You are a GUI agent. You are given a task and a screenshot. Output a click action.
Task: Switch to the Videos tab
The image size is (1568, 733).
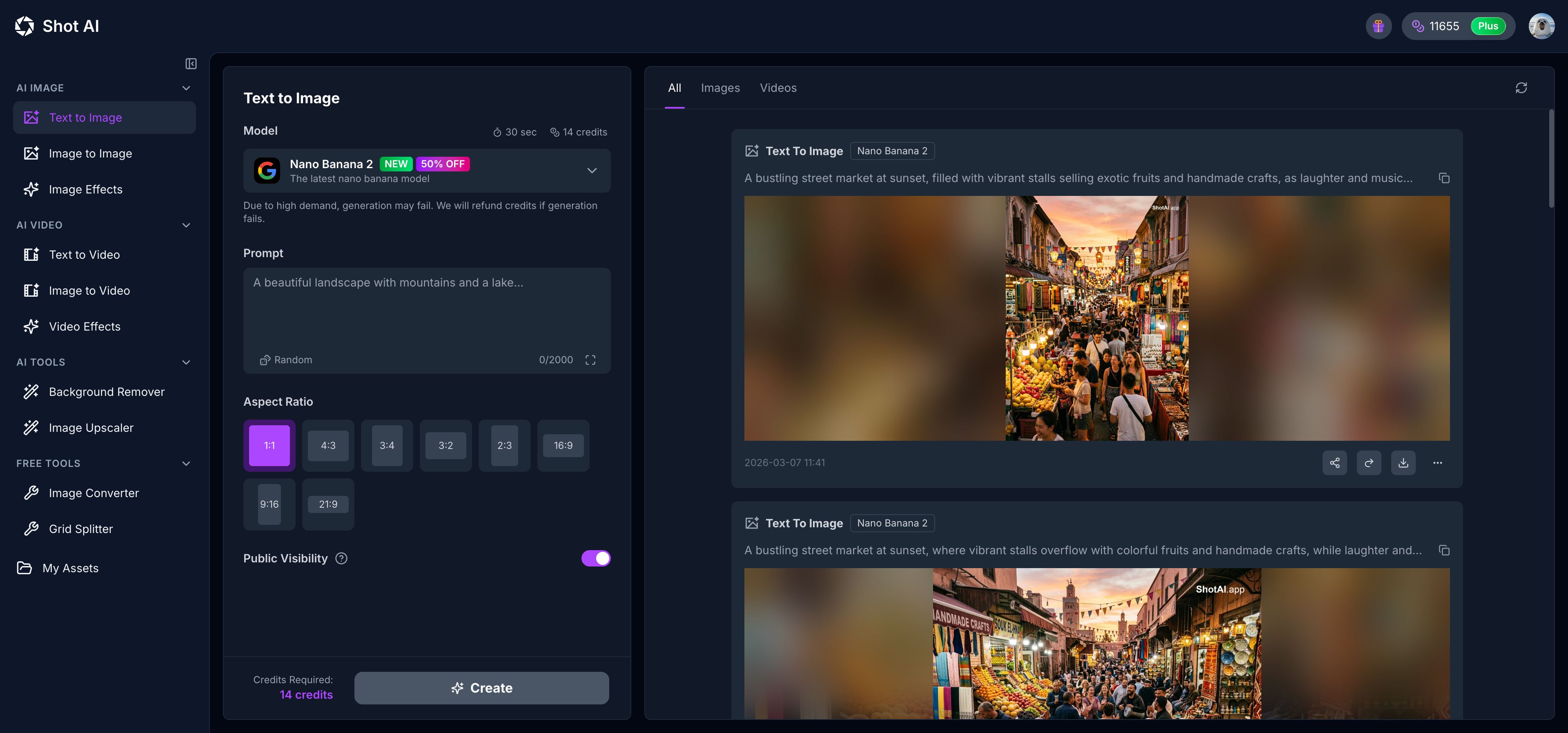point(778,88)
